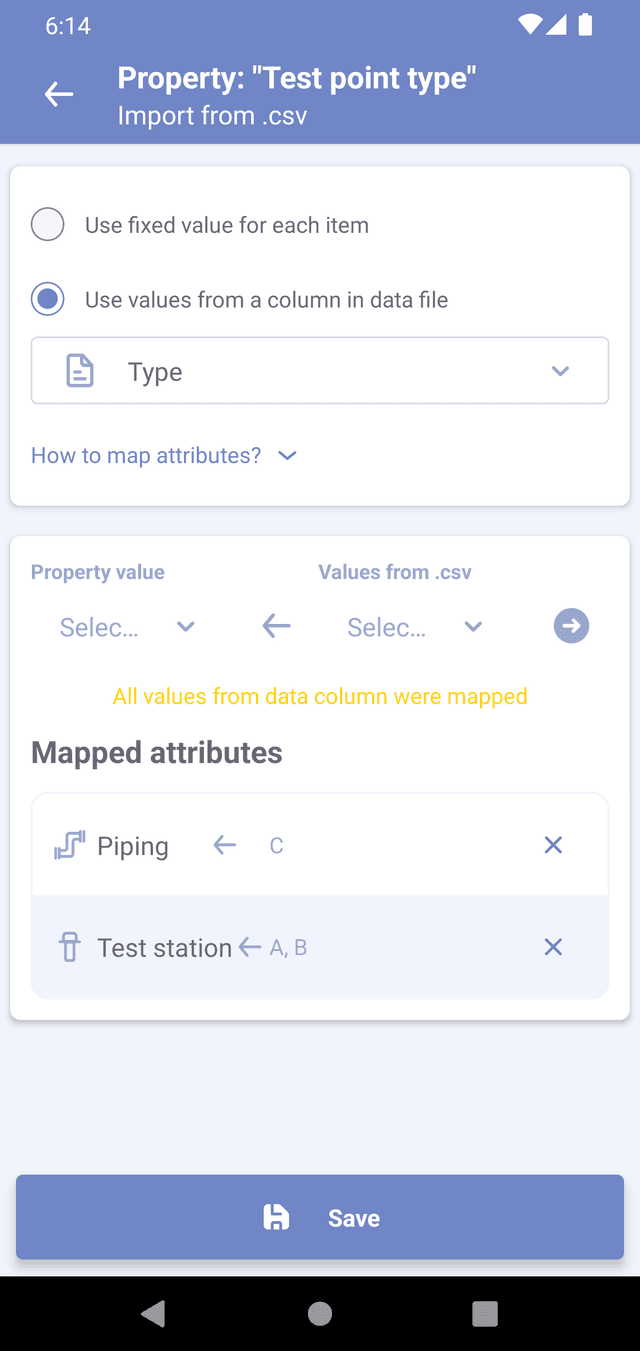The image size is (640, 1351).
Task: Click the Piping pipe icon
Action: pyautogui.click(x=69, y=846)
